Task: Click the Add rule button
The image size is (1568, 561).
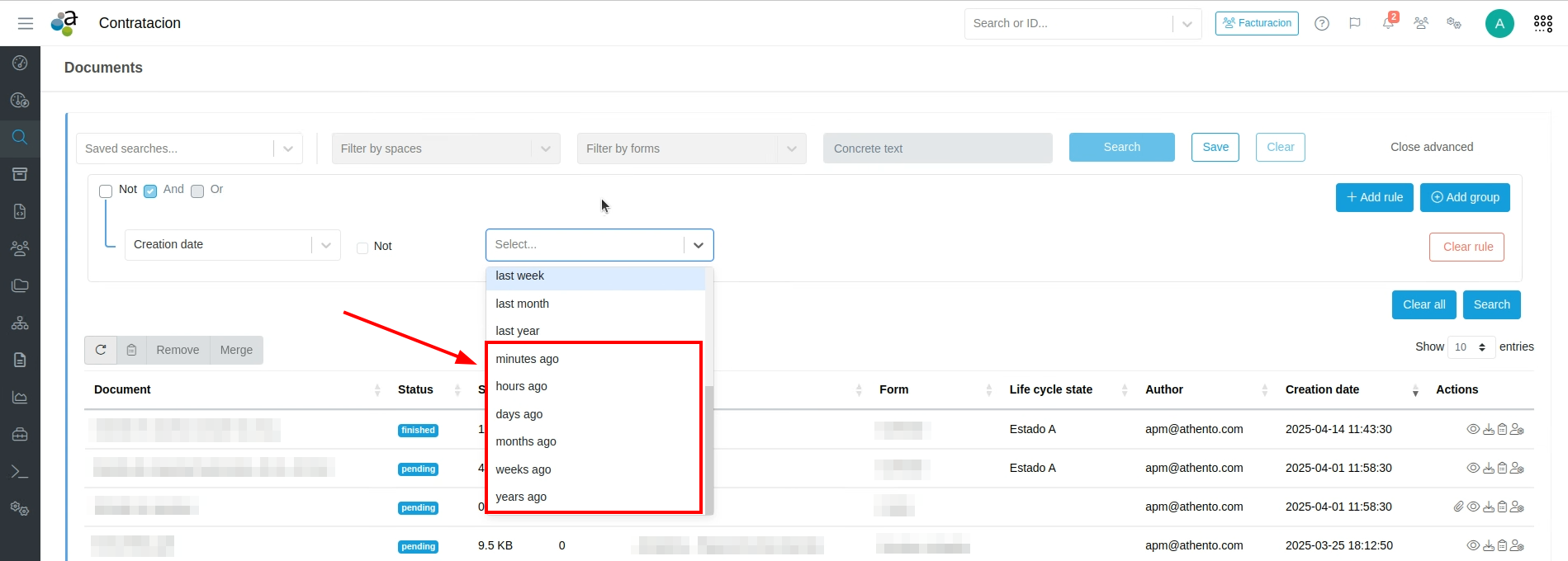Action: (1374, 197)
